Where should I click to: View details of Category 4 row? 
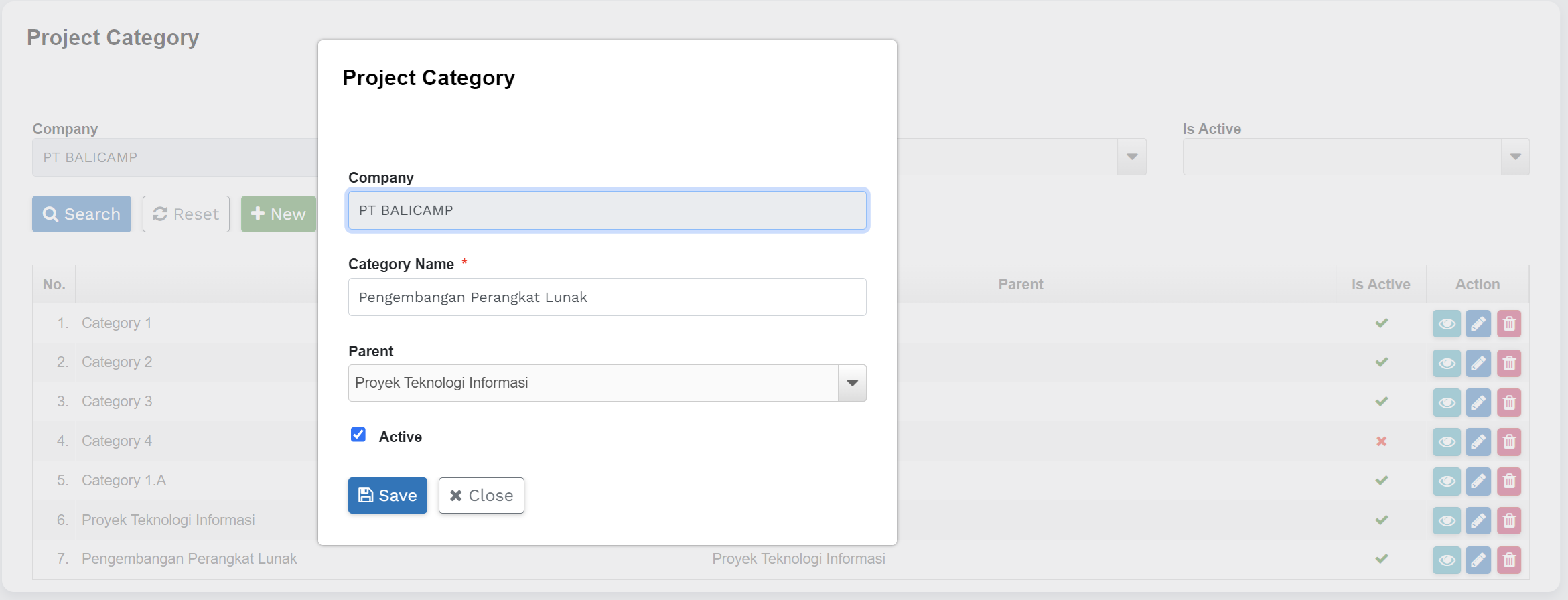(x=1446, y=442)
